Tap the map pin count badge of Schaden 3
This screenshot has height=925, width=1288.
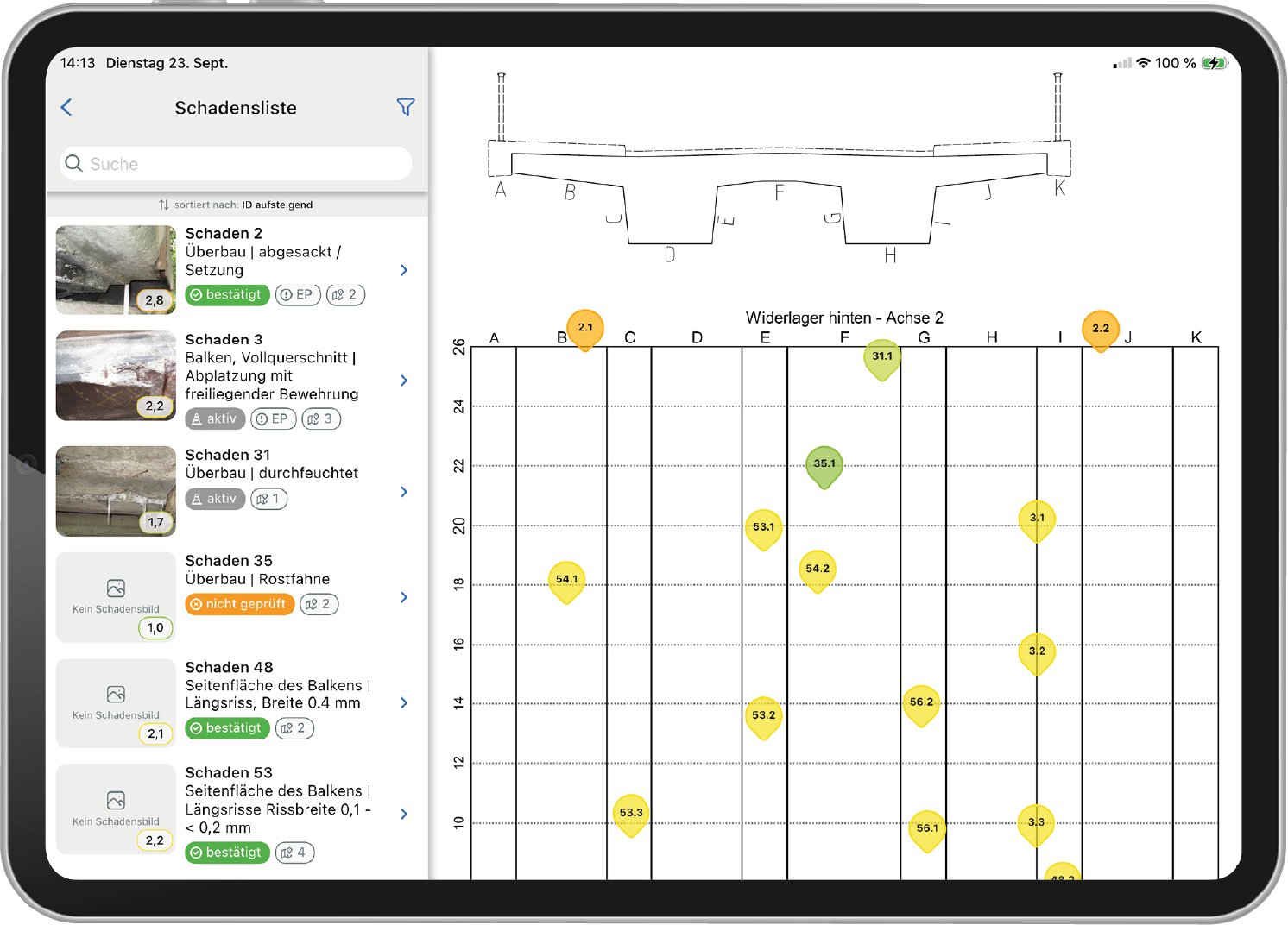(321, 419)
